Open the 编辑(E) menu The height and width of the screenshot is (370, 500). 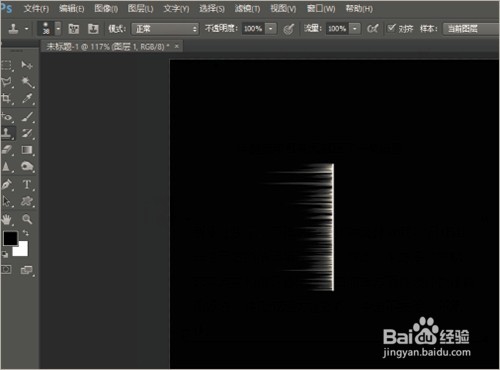[71, 9]
